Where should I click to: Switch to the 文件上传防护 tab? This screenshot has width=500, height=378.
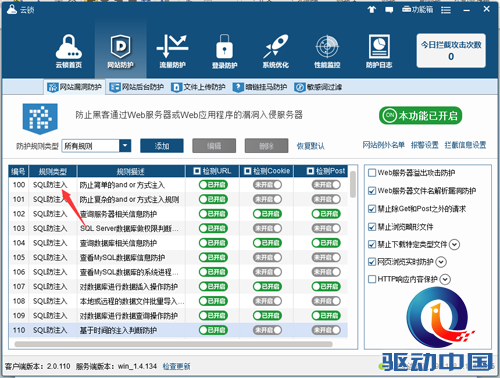pos(198,87)
